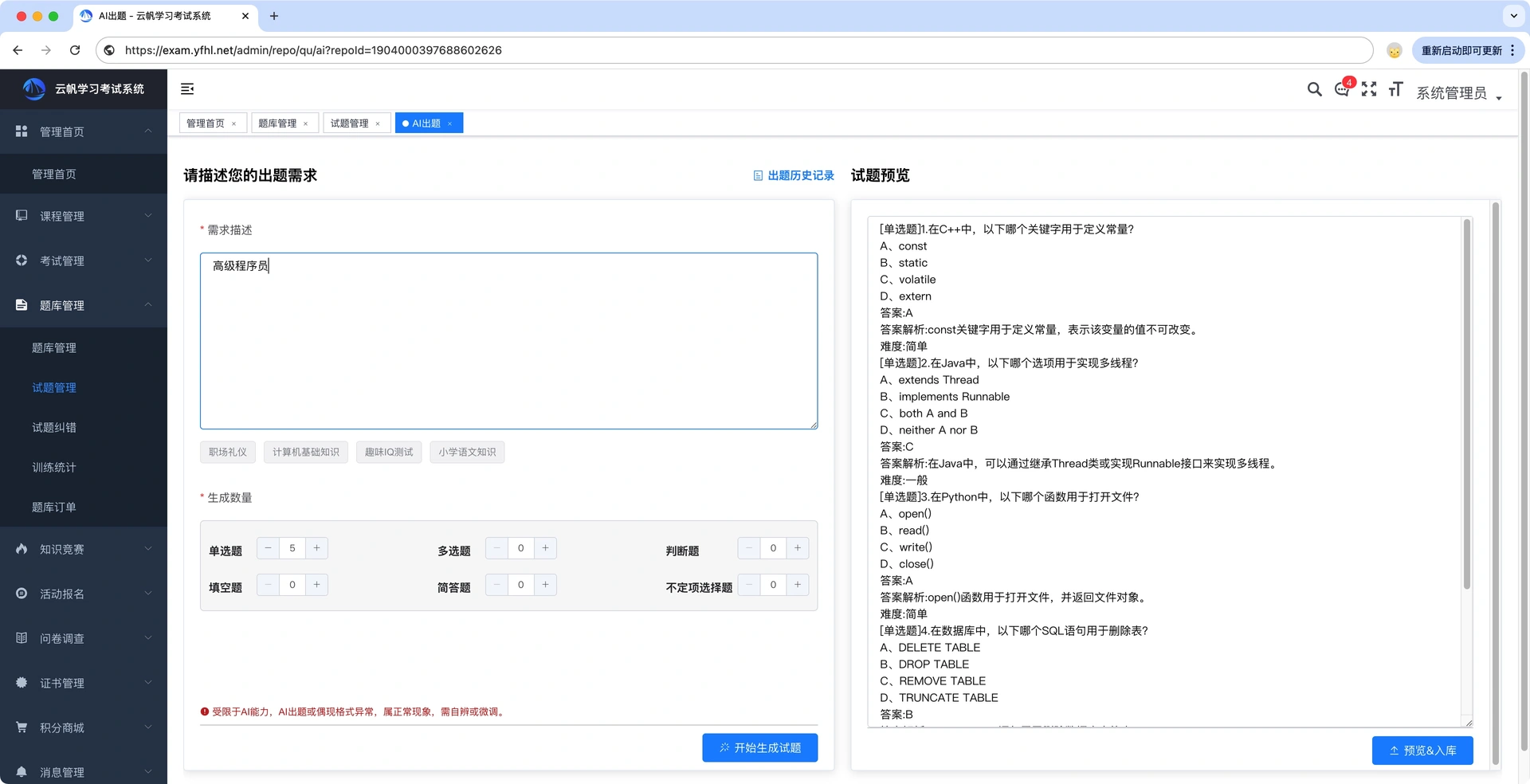The width and height of the screenshot is (1530, 784).
Task: Click the 单选题 quantity value field
Action: (x=292, y=548)
